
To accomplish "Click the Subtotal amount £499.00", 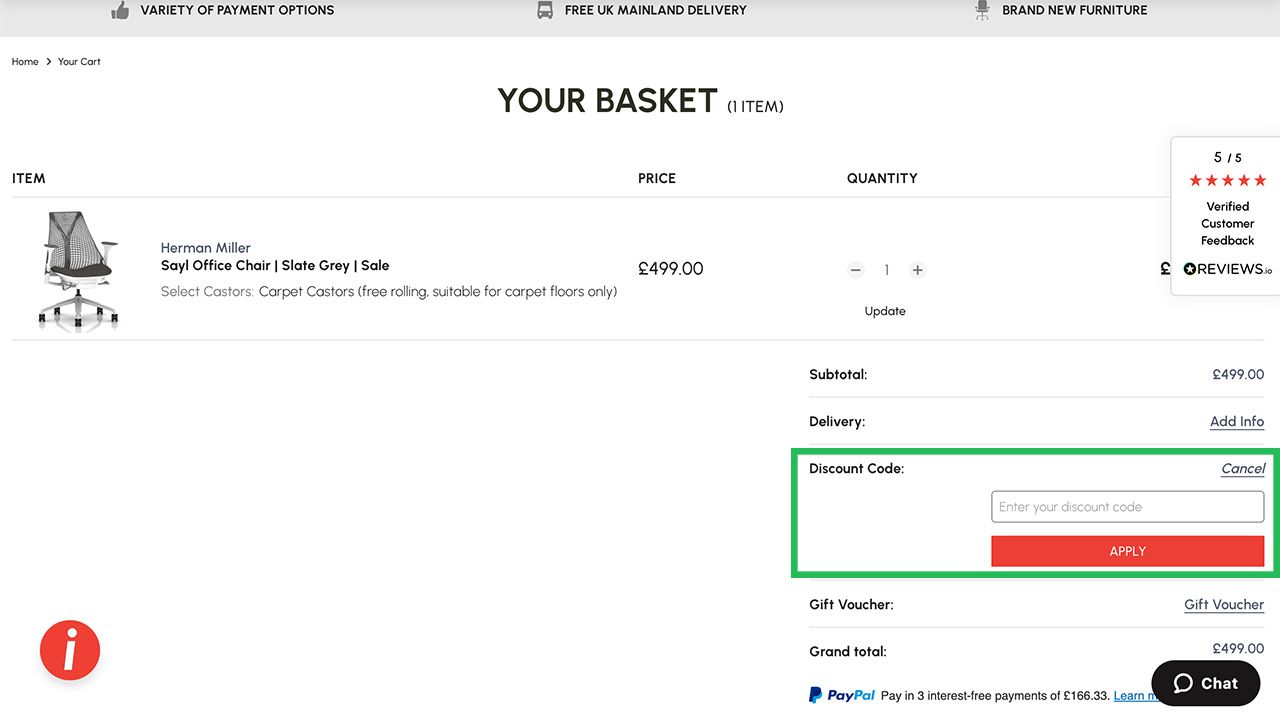I will (1238, 375).
